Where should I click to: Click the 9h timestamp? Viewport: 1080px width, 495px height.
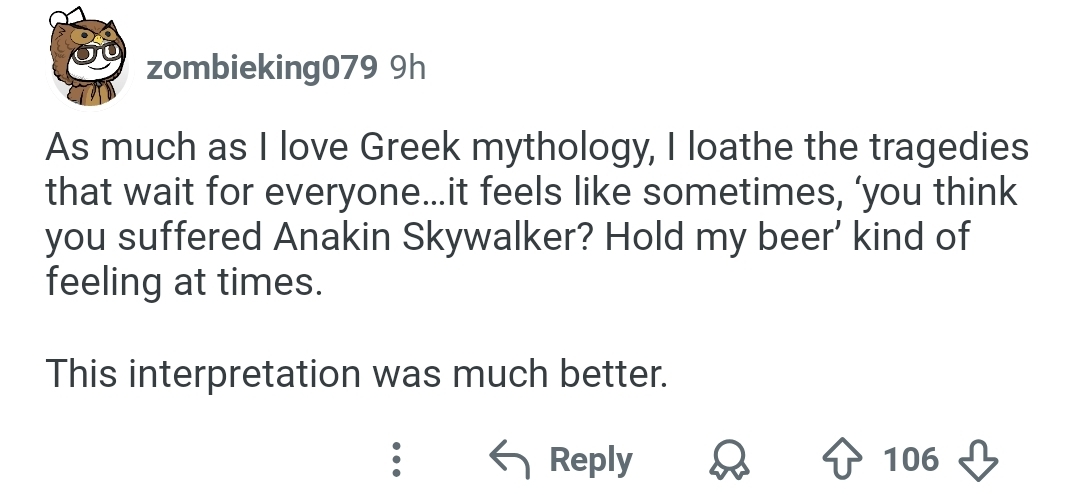pos(408,67)
